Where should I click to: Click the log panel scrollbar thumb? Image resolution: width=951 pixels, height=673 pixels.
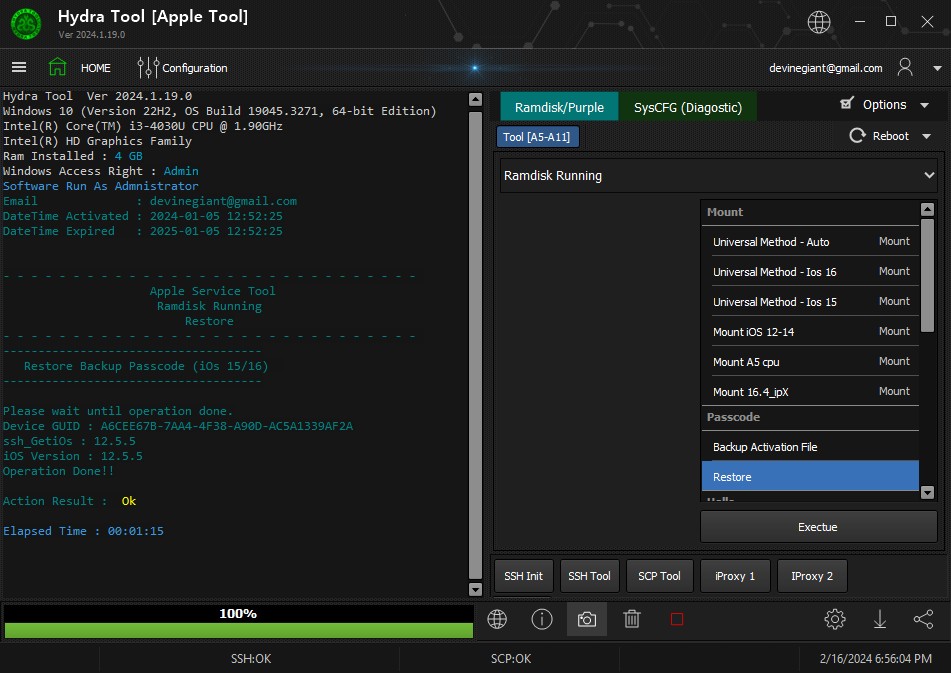tap(476, 344)
